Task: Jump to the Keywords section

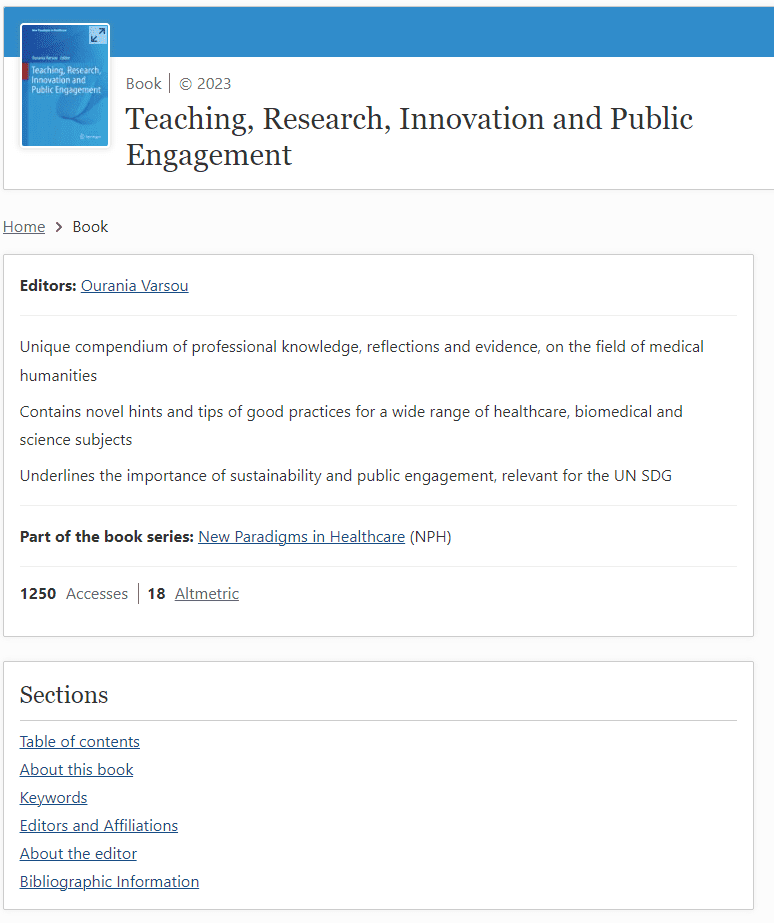Action: (x=53, y=798)
